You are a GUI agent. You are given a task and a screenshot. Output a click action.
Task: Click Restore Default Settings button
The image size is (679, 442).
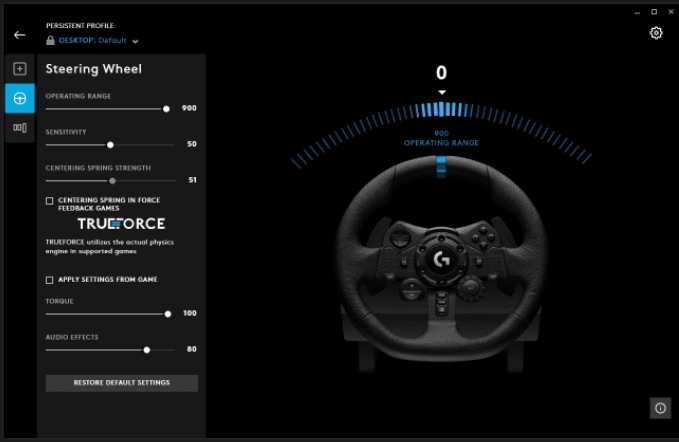(x=122, y=383)
